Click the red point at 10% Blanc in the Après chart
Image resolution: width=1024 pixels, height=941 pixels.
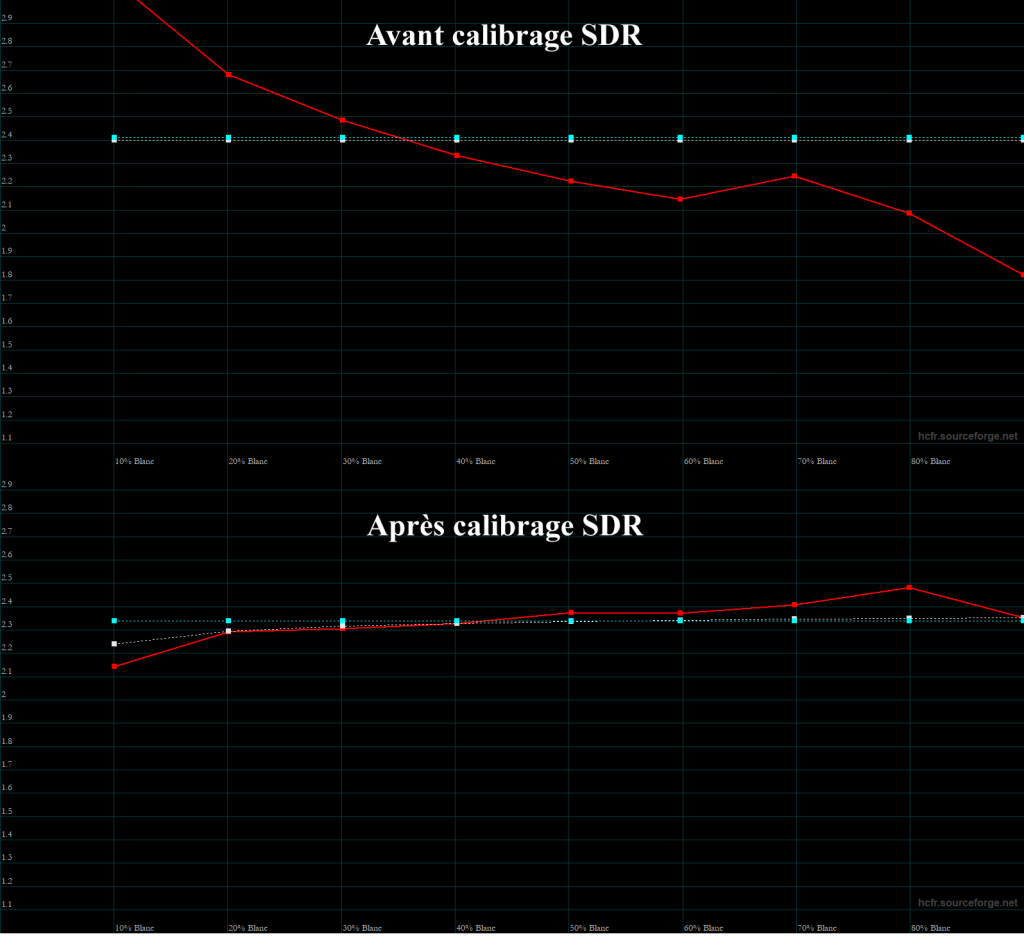[115, 666]
